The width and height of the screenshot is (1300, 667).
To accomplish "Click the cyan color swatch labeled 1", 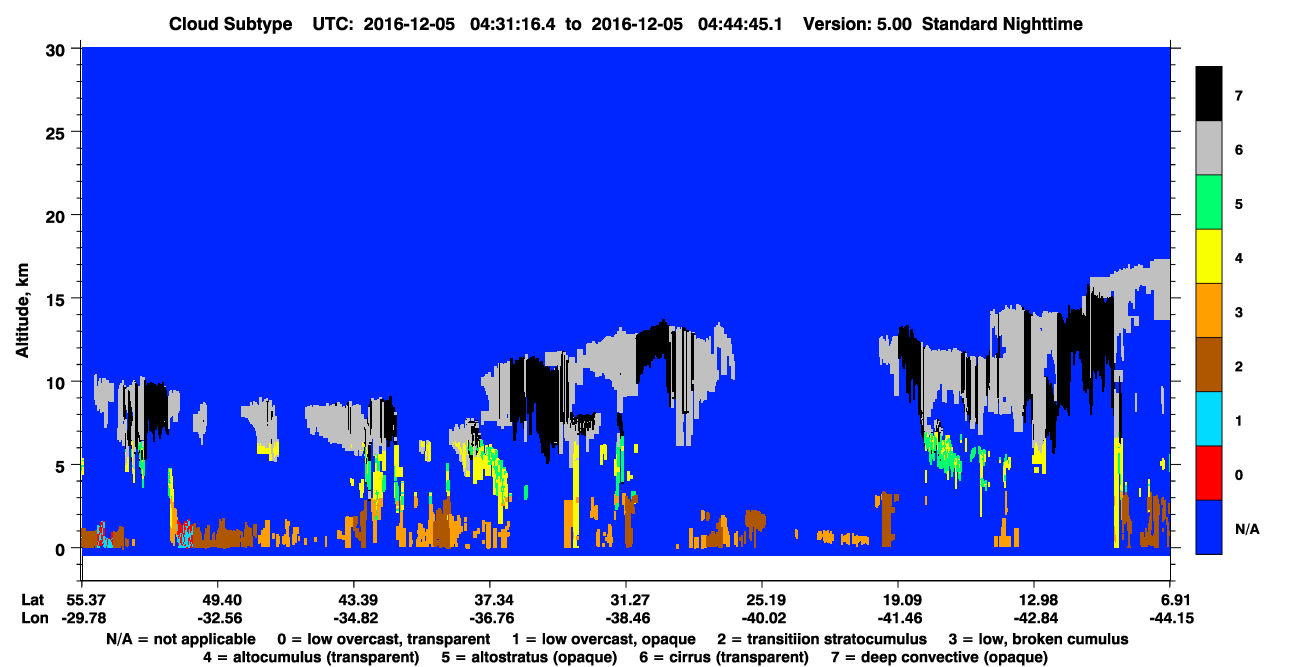I will click(1209, 419).
